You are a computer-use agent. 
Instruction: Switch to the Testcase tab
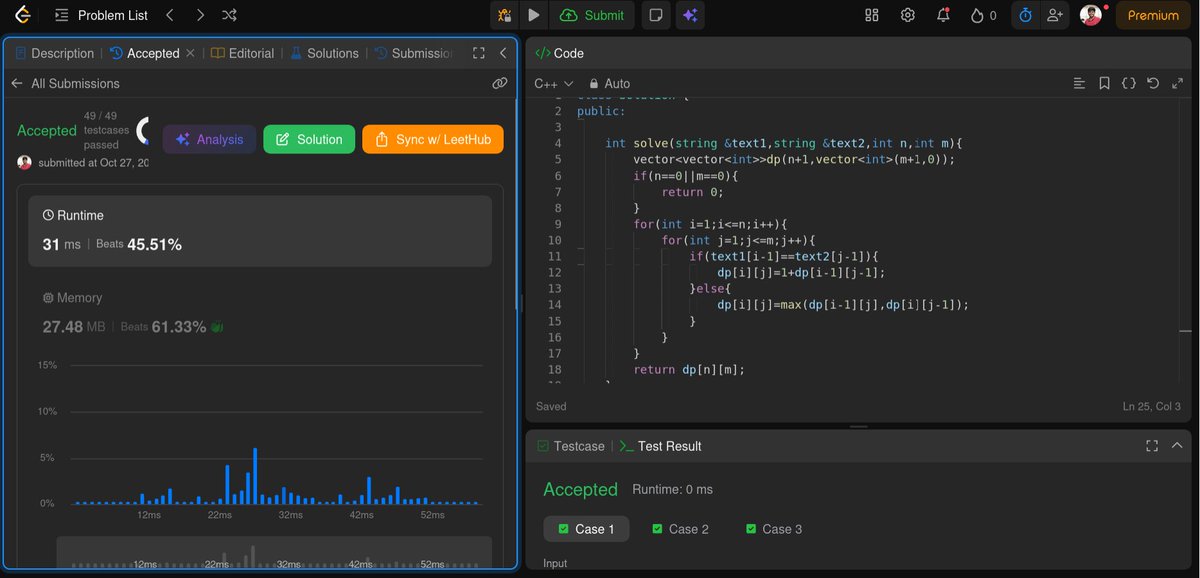coord(571,446)
